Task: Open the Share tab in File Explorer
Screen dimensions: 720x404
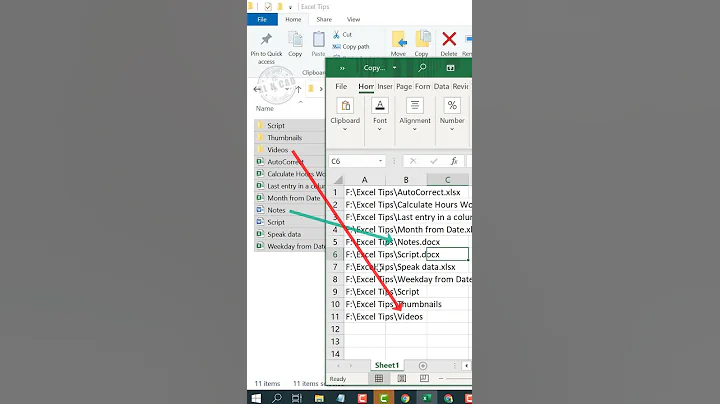Action: (324, 19)
